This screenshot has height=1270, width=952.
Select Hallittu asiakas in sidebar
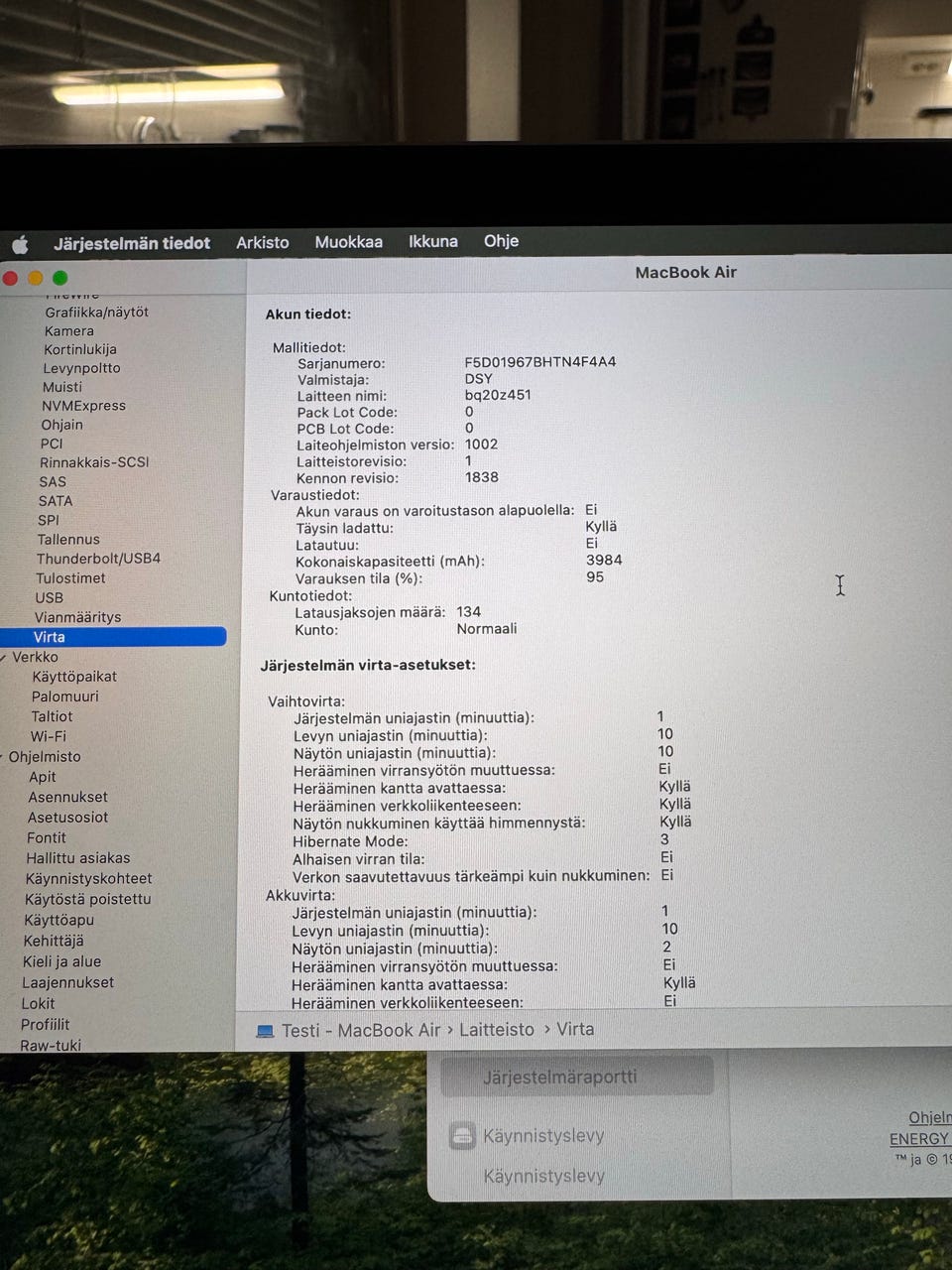pos(78,858)
